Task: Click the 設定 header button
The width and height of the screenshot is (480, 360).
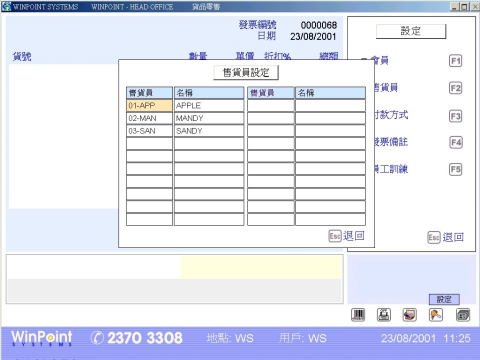Action: (411, 31)
